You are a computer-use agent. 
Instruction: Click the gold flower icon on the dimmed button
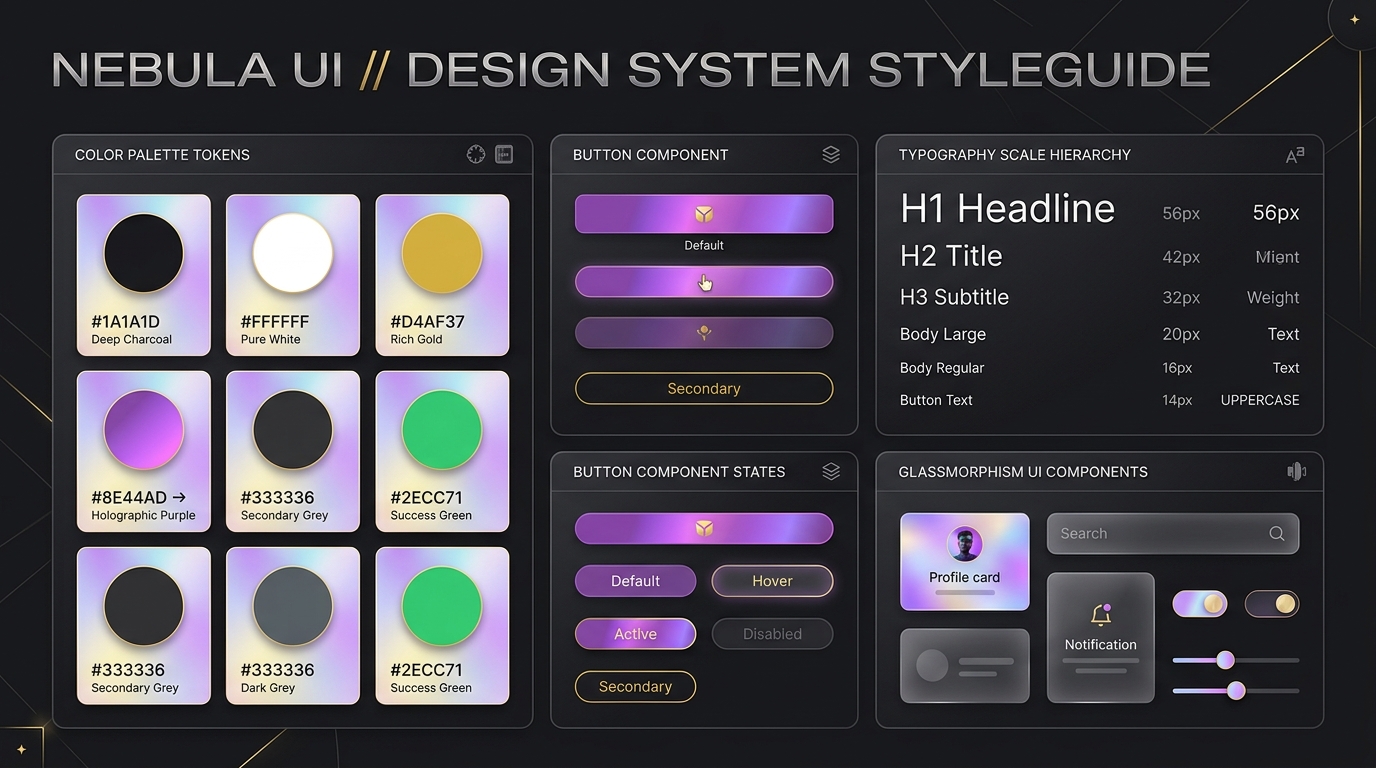coord(704,333)
